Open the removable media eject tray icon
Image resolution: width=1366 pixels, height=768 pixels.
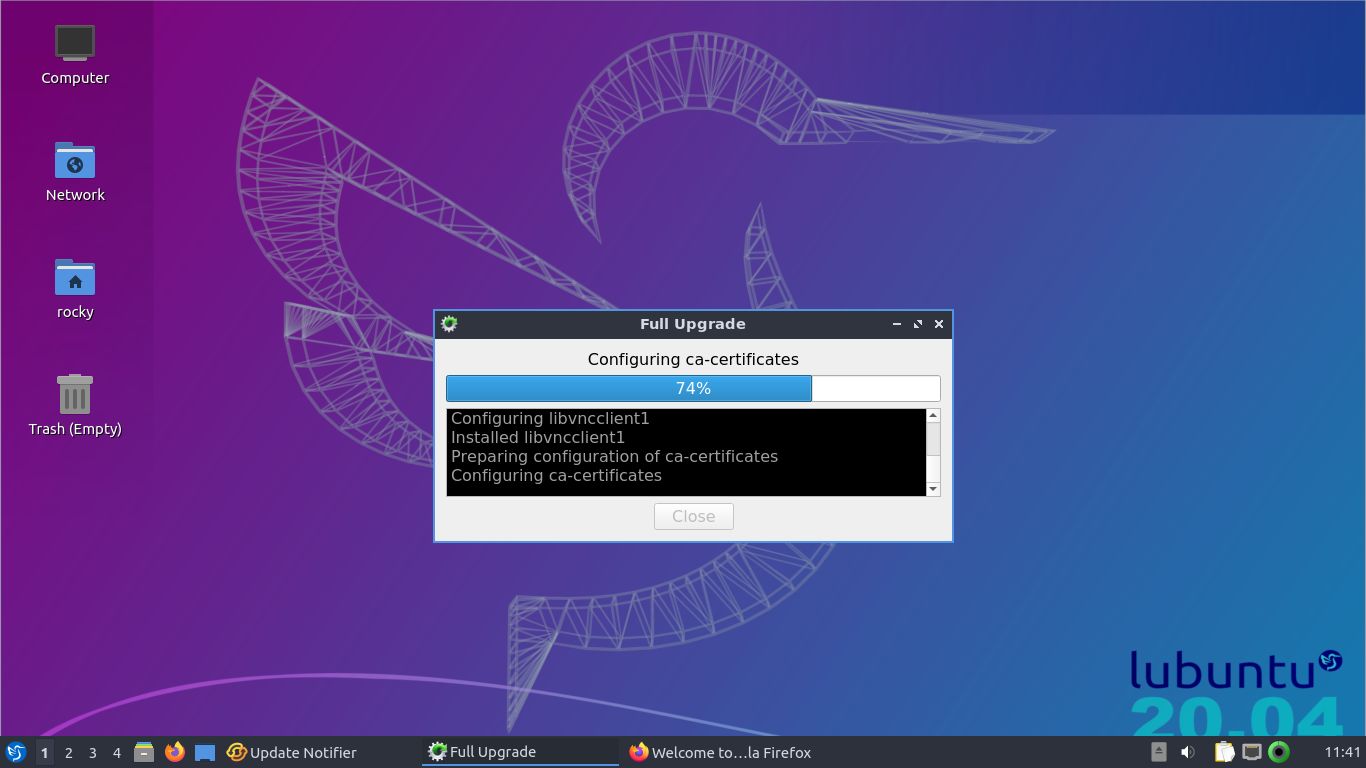point(1159,752)
